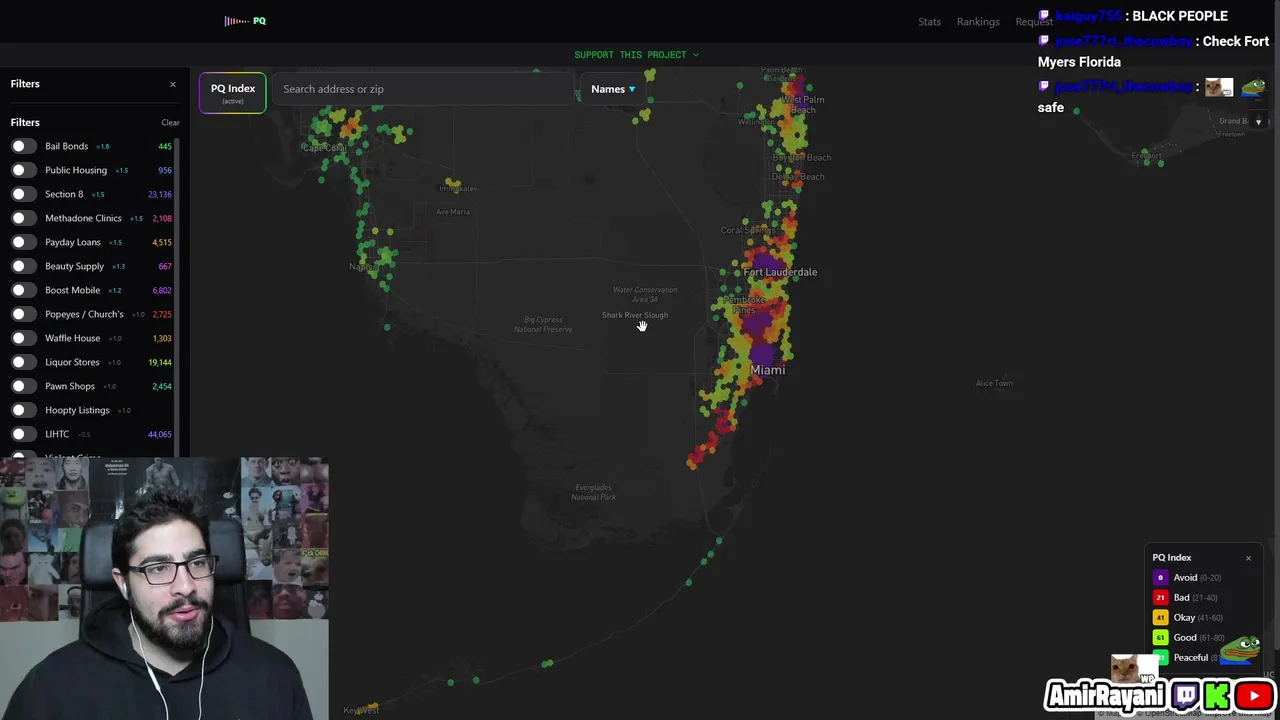Screen dimensions: 1280x720
Task: Click the Pembroke Pines map label
Action: pos(744,305)
